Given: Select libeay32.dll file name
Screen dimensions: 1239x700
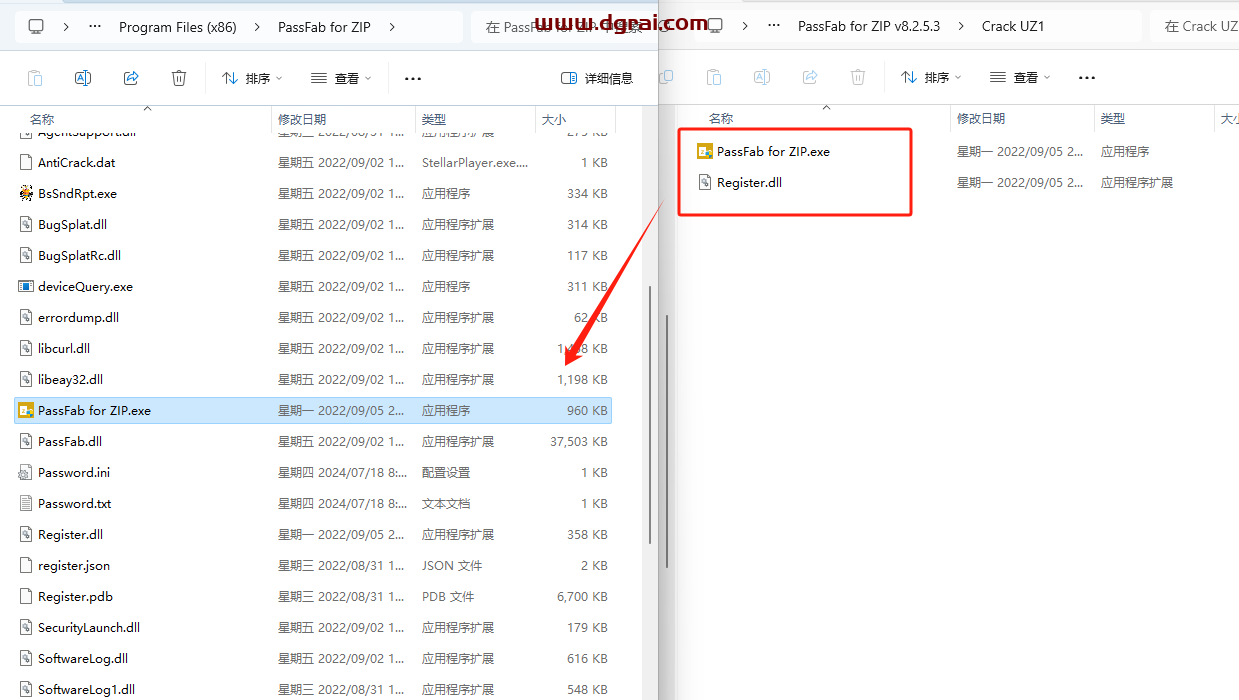Looking at the screenshot, I should pos(70,379).
